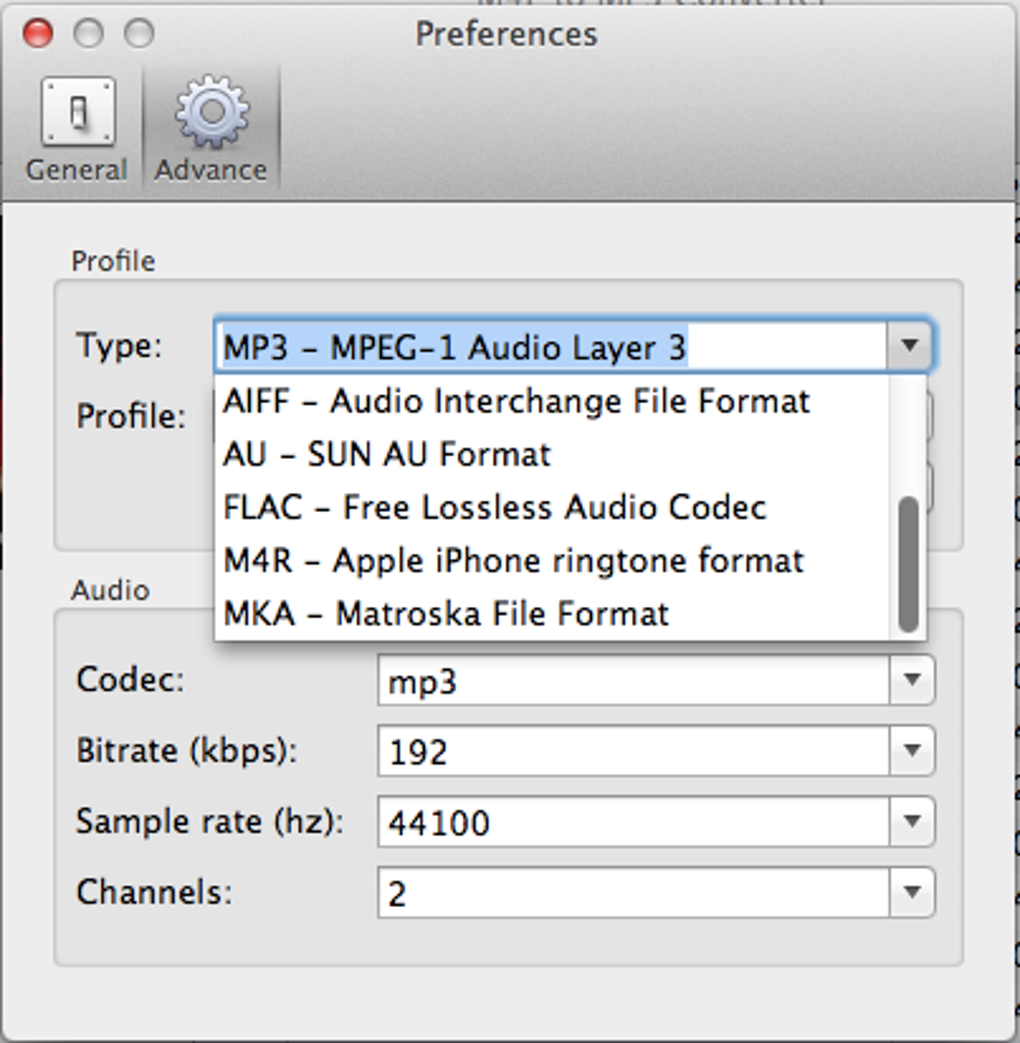Click the format list scrollbar thumb
The width and height of the screenshot is (1020, 1043).
pyautogui.click(x=908, y=565)
